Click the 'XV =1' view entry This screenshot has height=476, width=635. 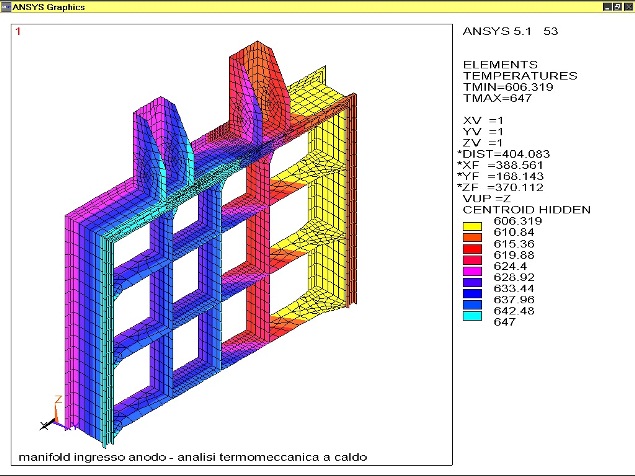(x=483, y=121)
